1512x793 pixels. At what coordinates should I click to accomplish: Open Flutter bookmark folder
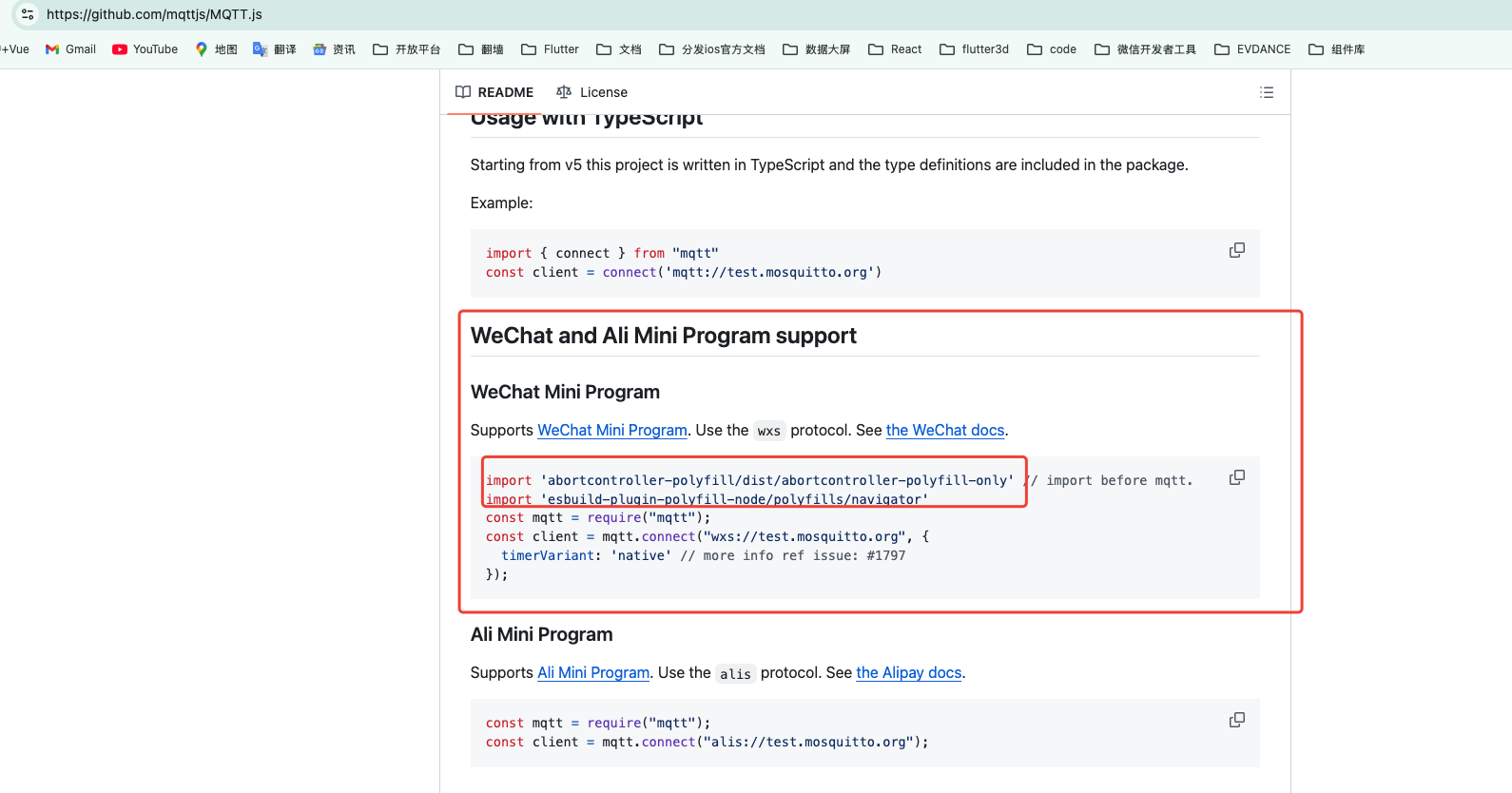pyautogui.click(x=550, y=49)
